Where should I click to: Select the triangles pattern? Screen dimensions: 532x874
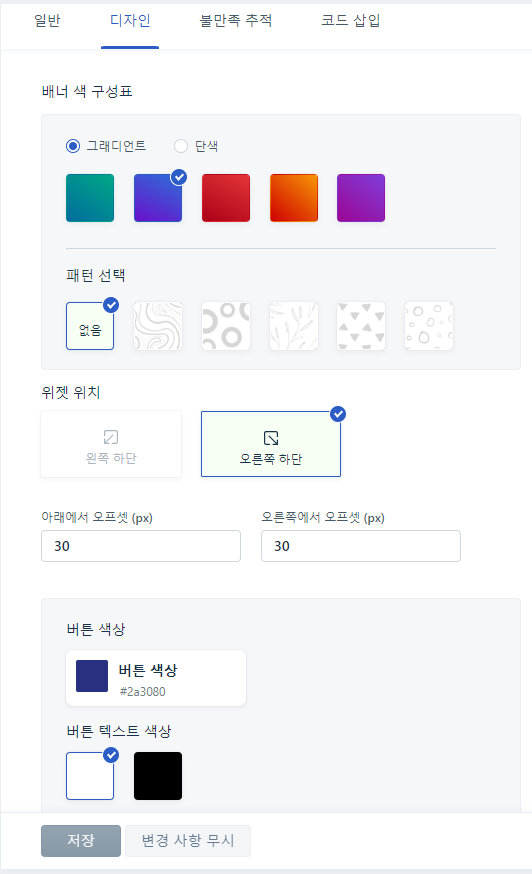tap(361, 326)
